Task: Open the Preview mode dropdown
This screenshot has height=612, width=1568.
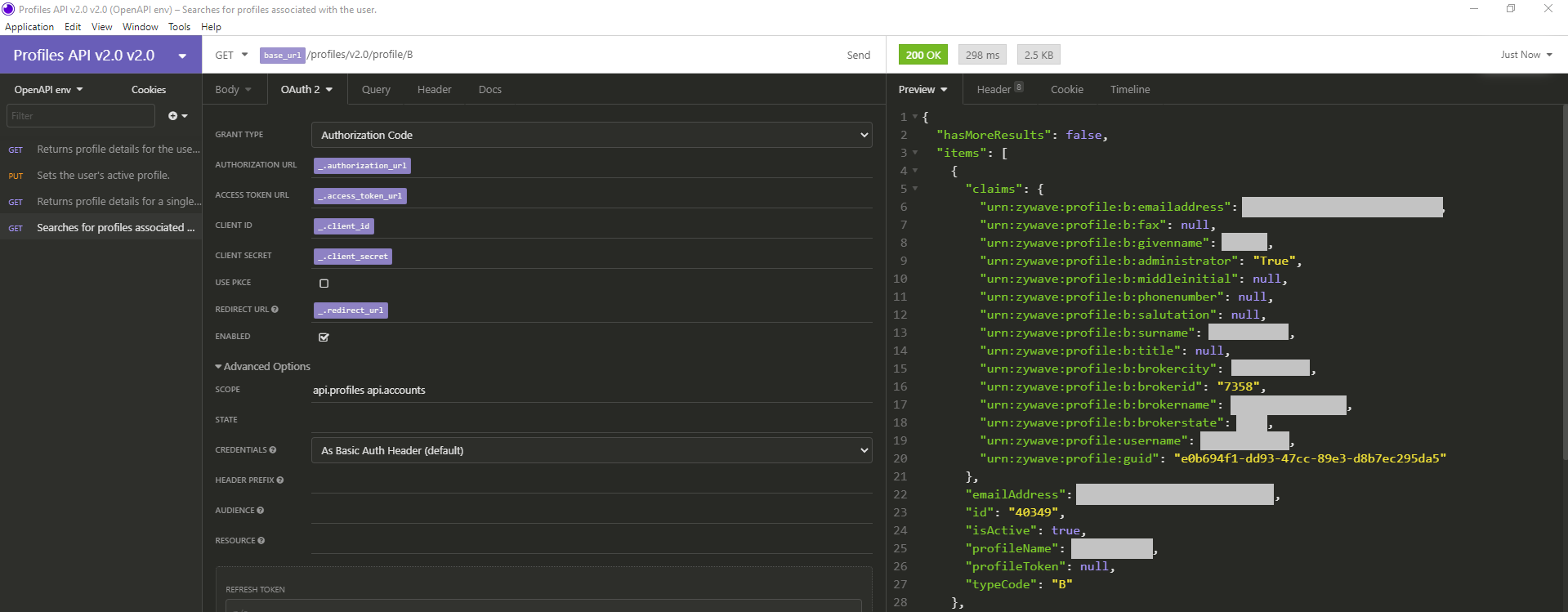Action: click(x=923, y=90)
